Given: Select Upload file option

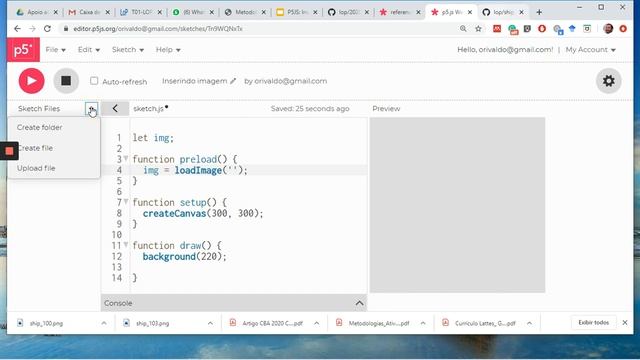Looking at the screenshot, I should (x=36, y=168).
